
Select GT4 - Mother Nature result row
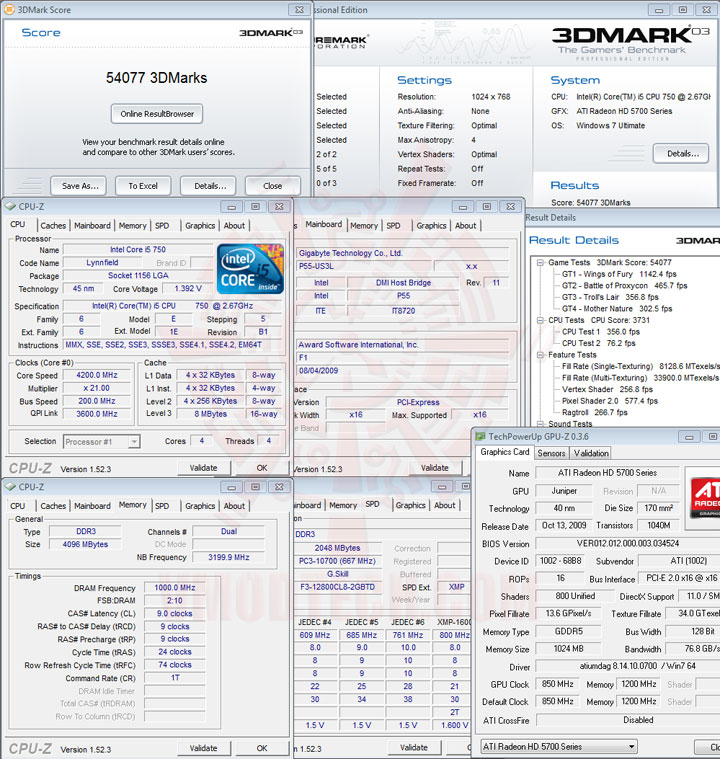617,309
